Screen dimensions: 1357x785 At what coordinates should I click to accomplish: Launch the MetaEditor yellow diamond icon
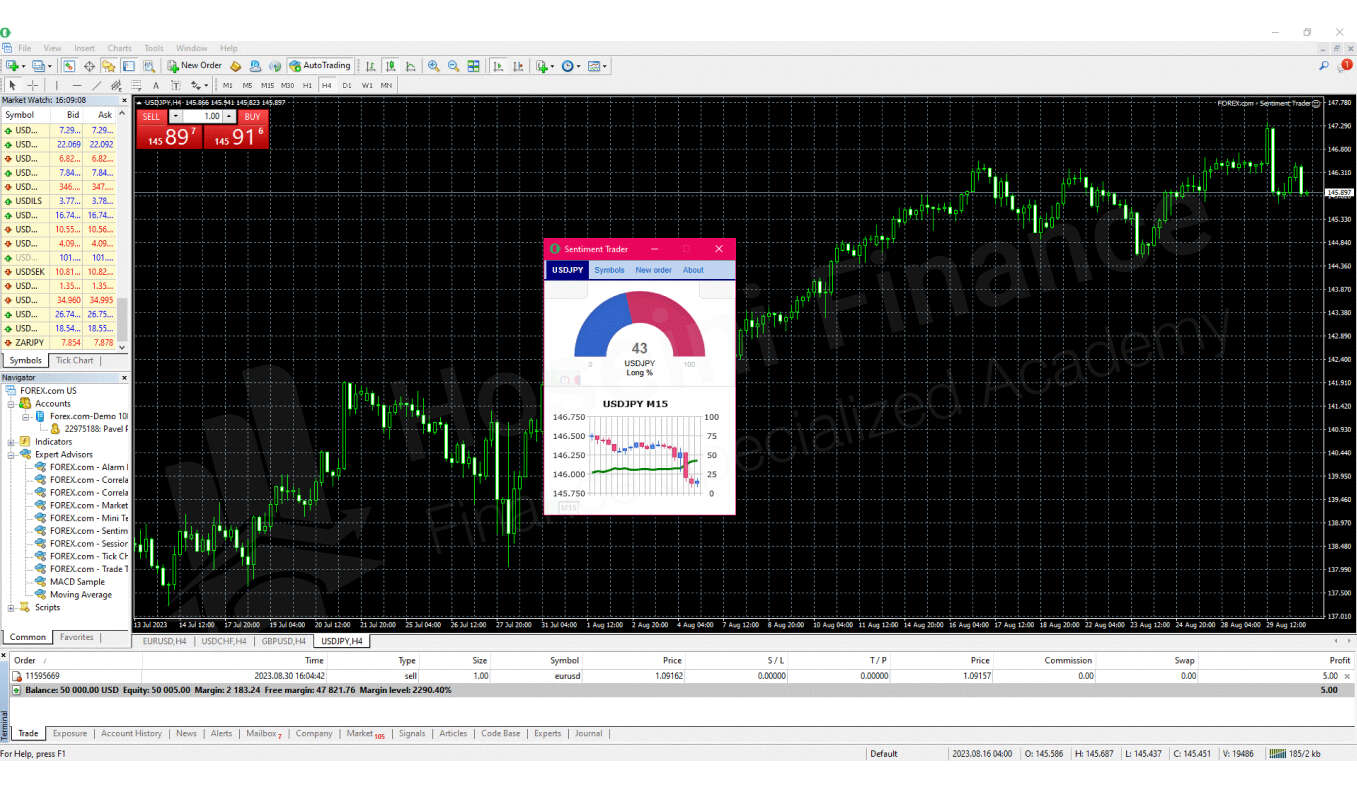(x=235, y=66)
